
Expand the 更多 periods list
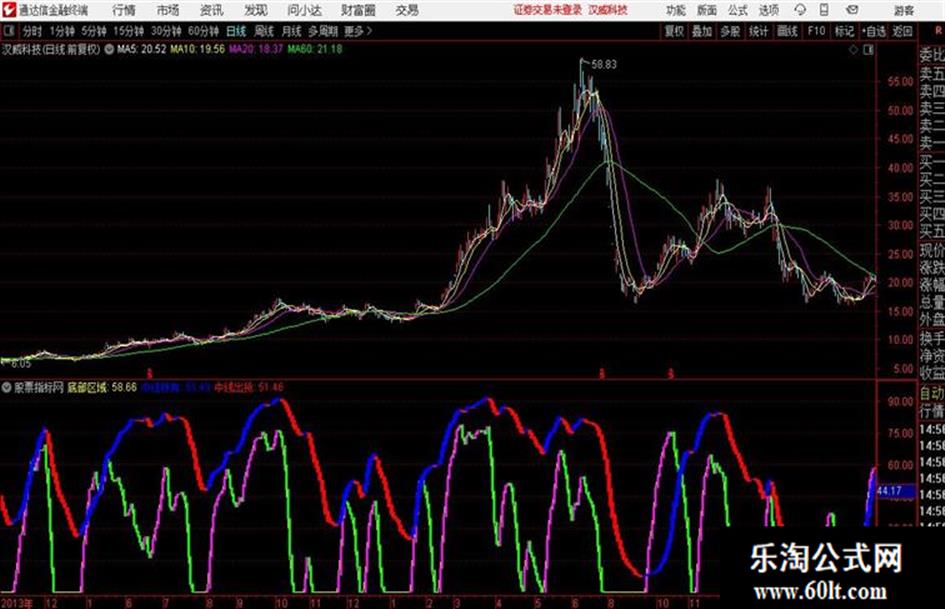point(359,31)
